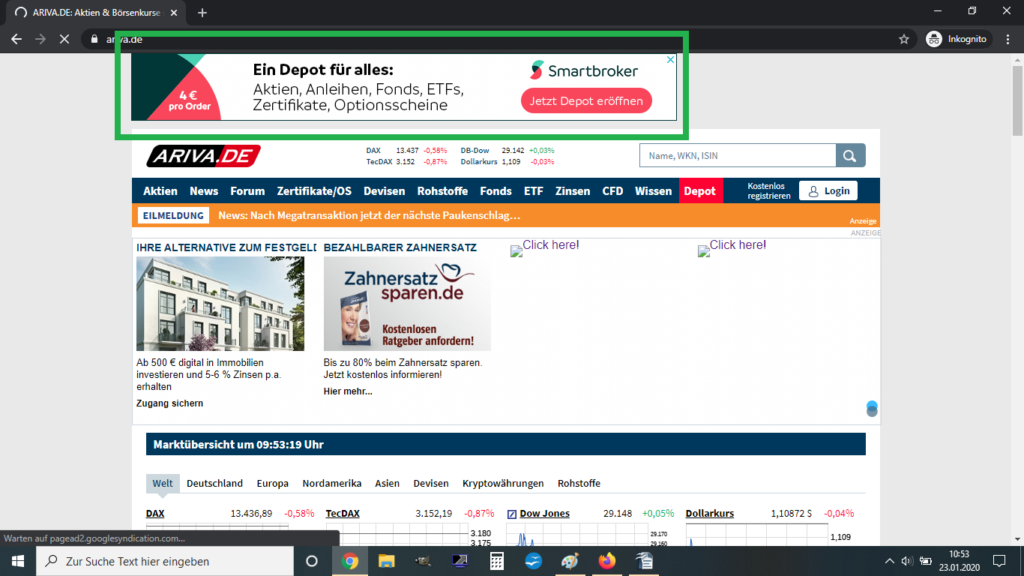Screen dimensions: 1024x576
Task: Open the notification center icon
Action: [999, 561]
